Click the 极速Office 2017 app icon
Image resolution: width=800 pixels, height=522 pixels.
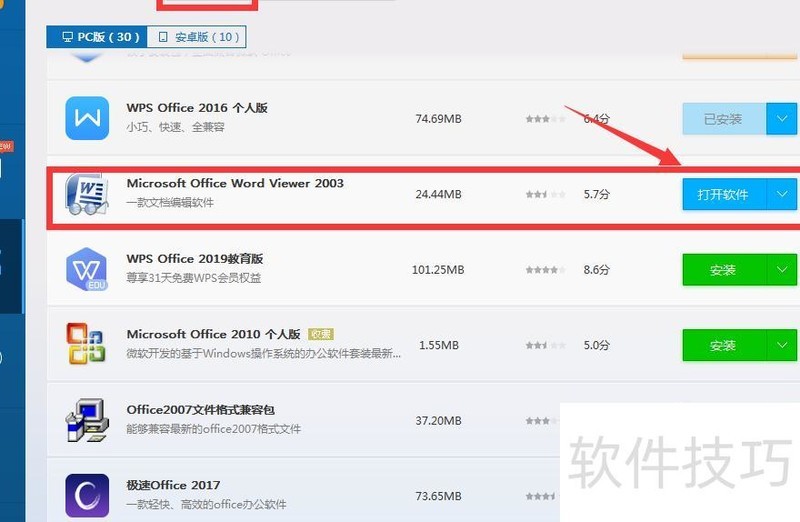87,495
